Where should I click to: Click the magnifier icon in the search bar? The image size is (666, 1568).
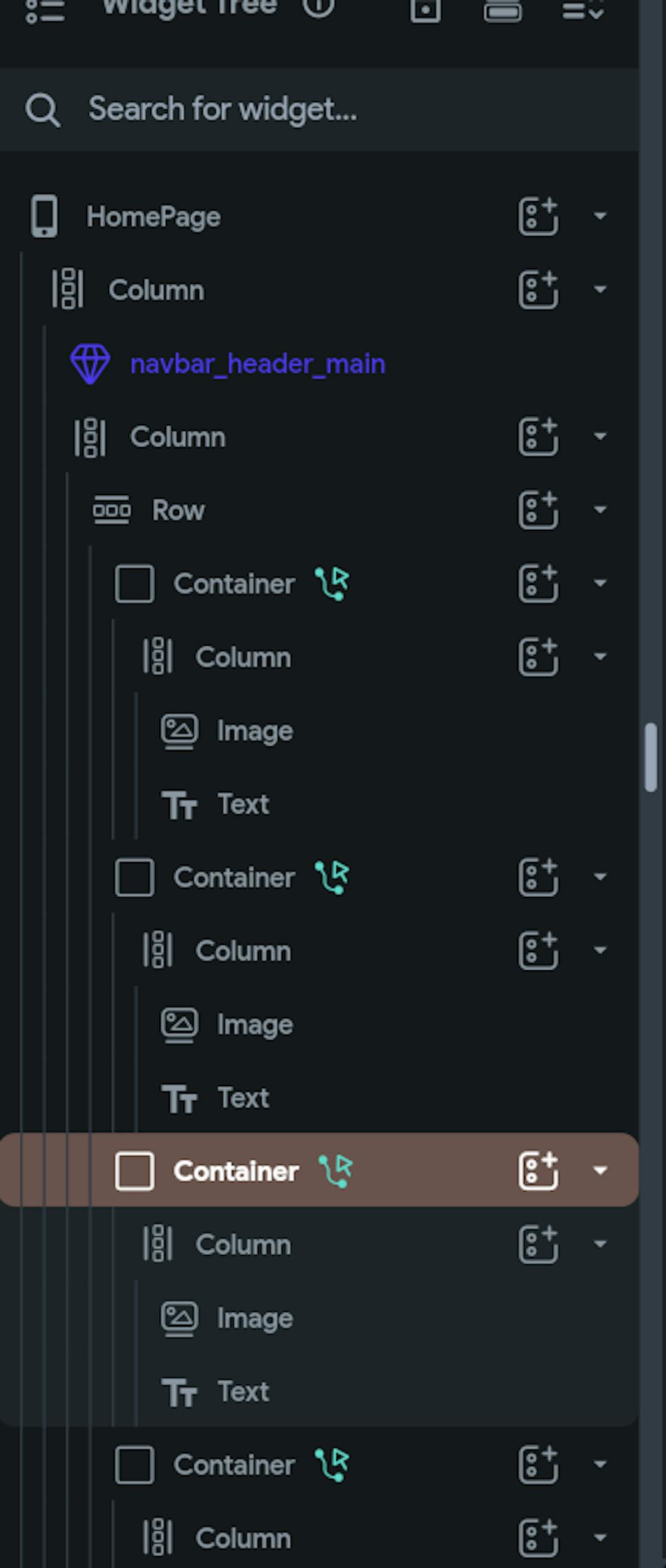click(43, 109)
